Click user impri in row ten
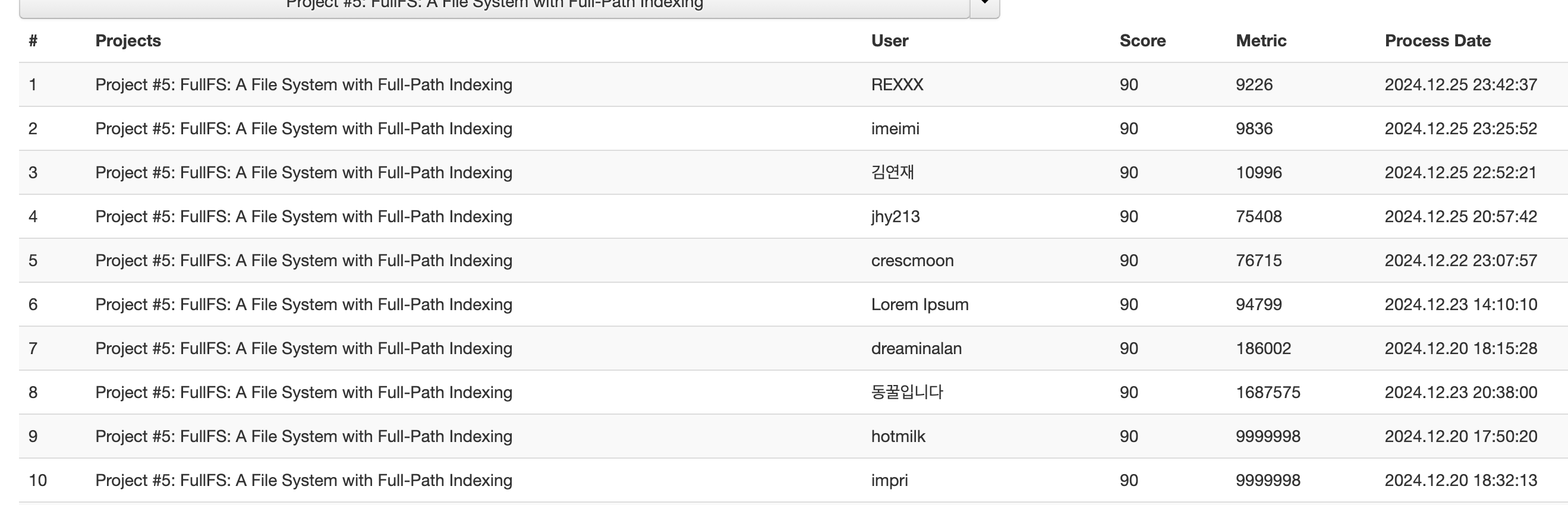 click(889, 480)
